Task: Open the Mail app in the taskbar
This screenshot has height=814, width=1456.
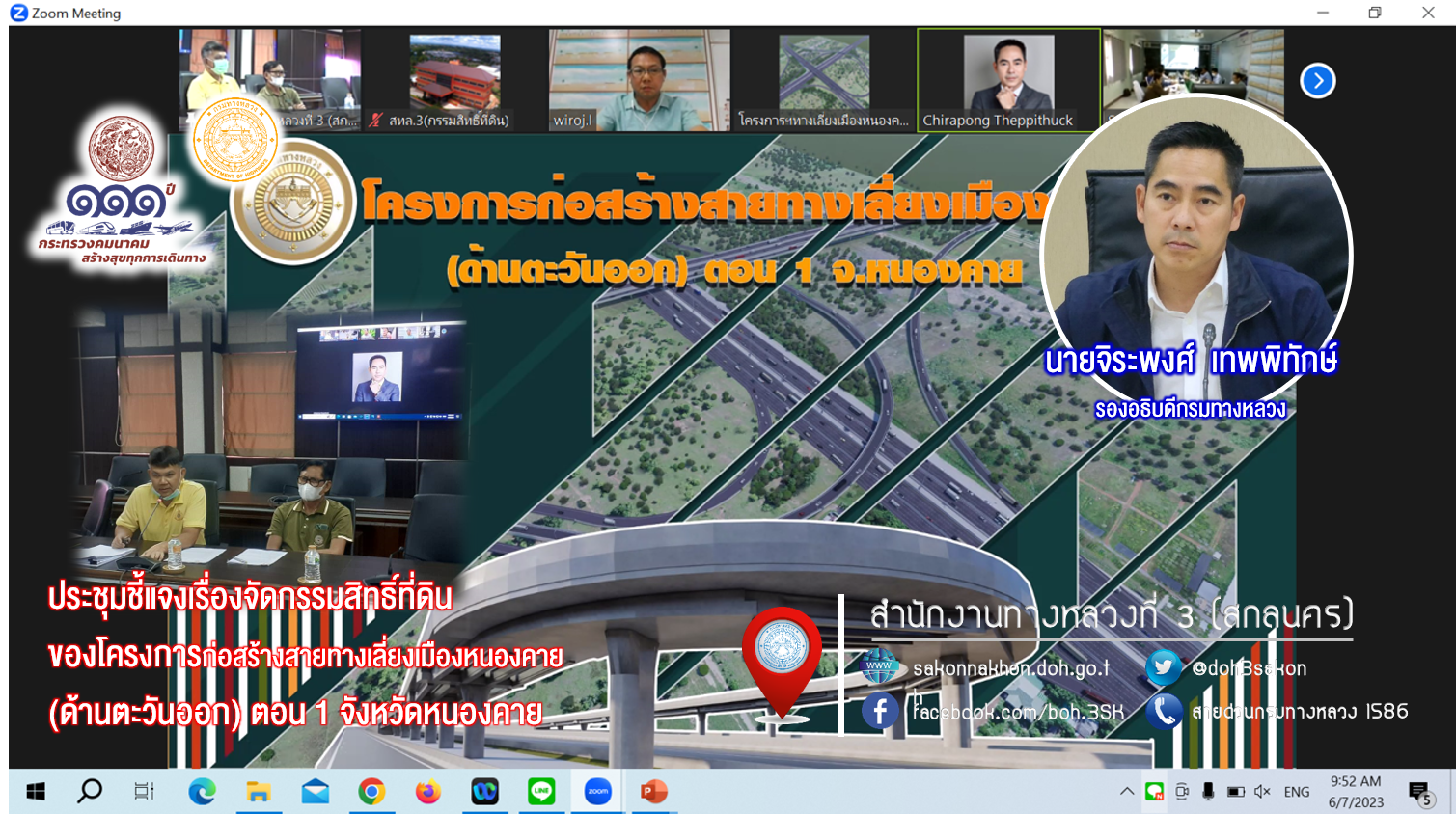Action: 315,792
